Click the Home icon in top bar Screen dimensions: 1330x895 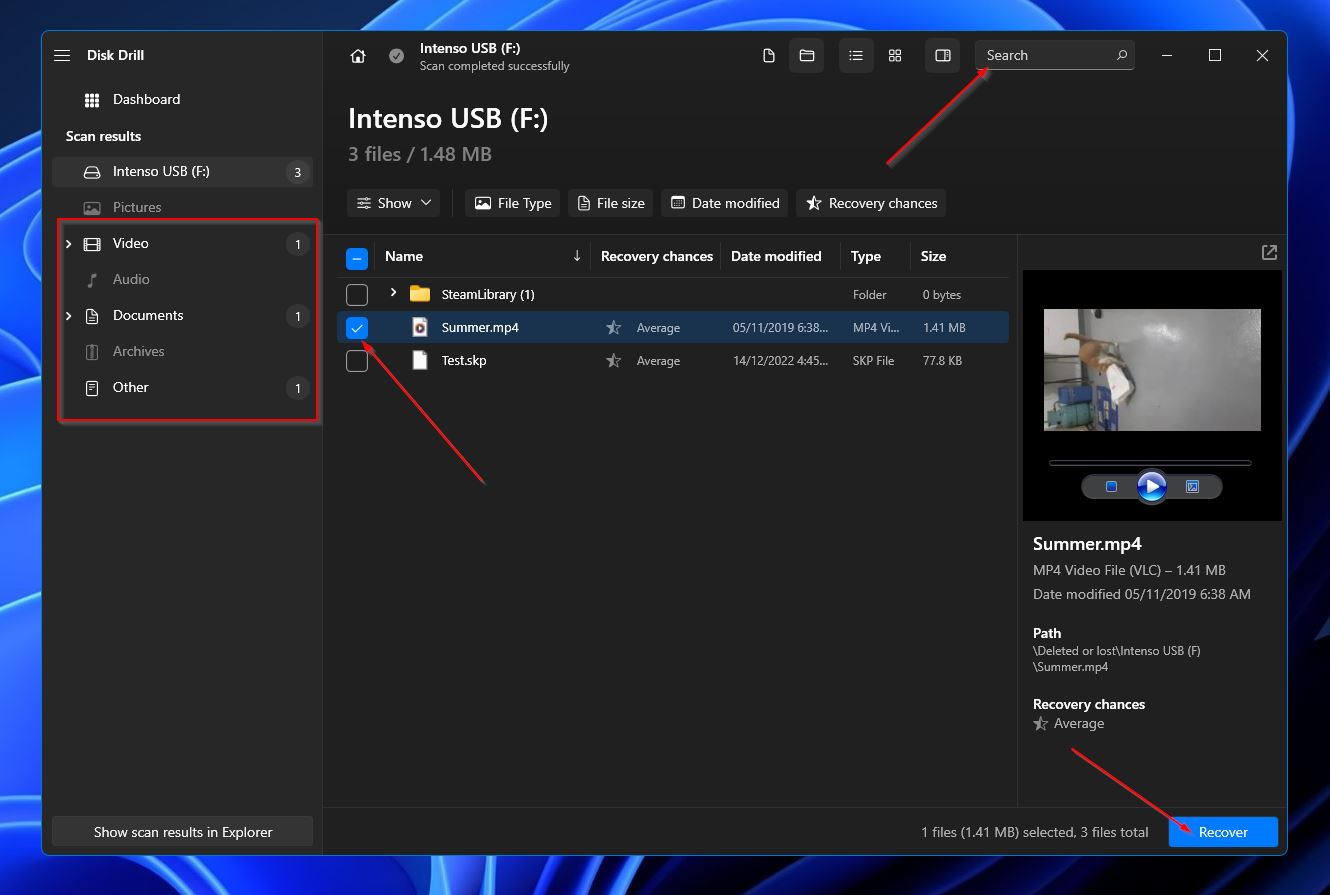tap(358, 56)
